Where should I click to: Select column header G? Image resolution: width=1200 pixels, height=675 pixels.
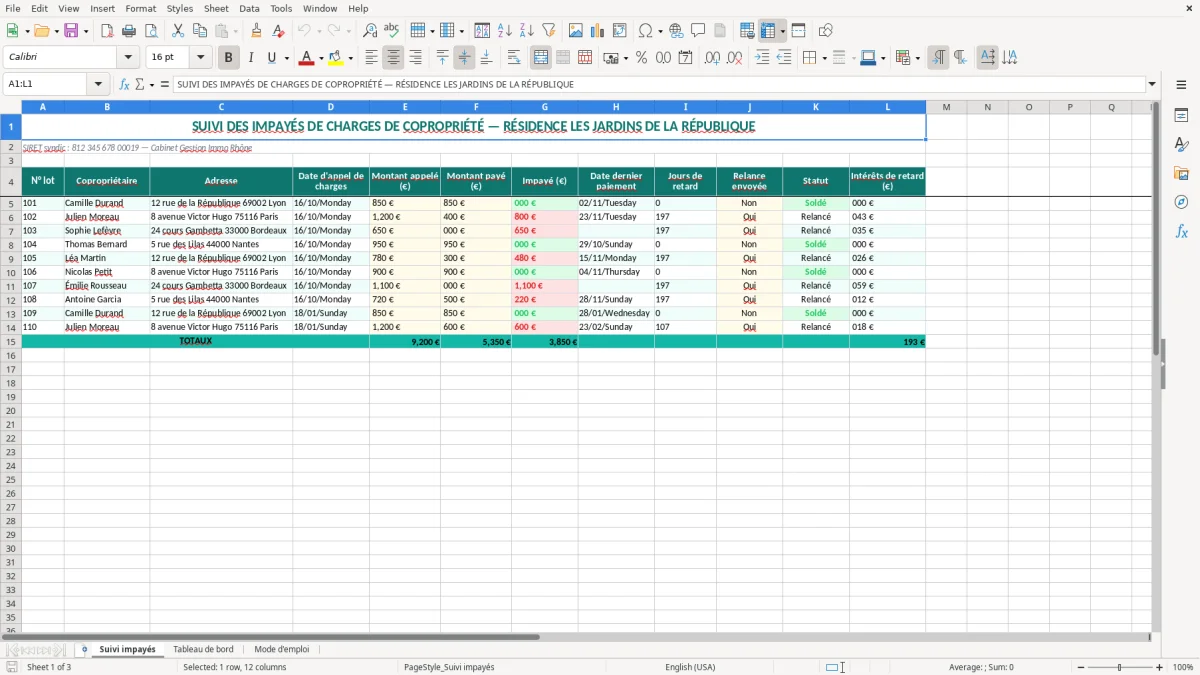pos(544,107)
